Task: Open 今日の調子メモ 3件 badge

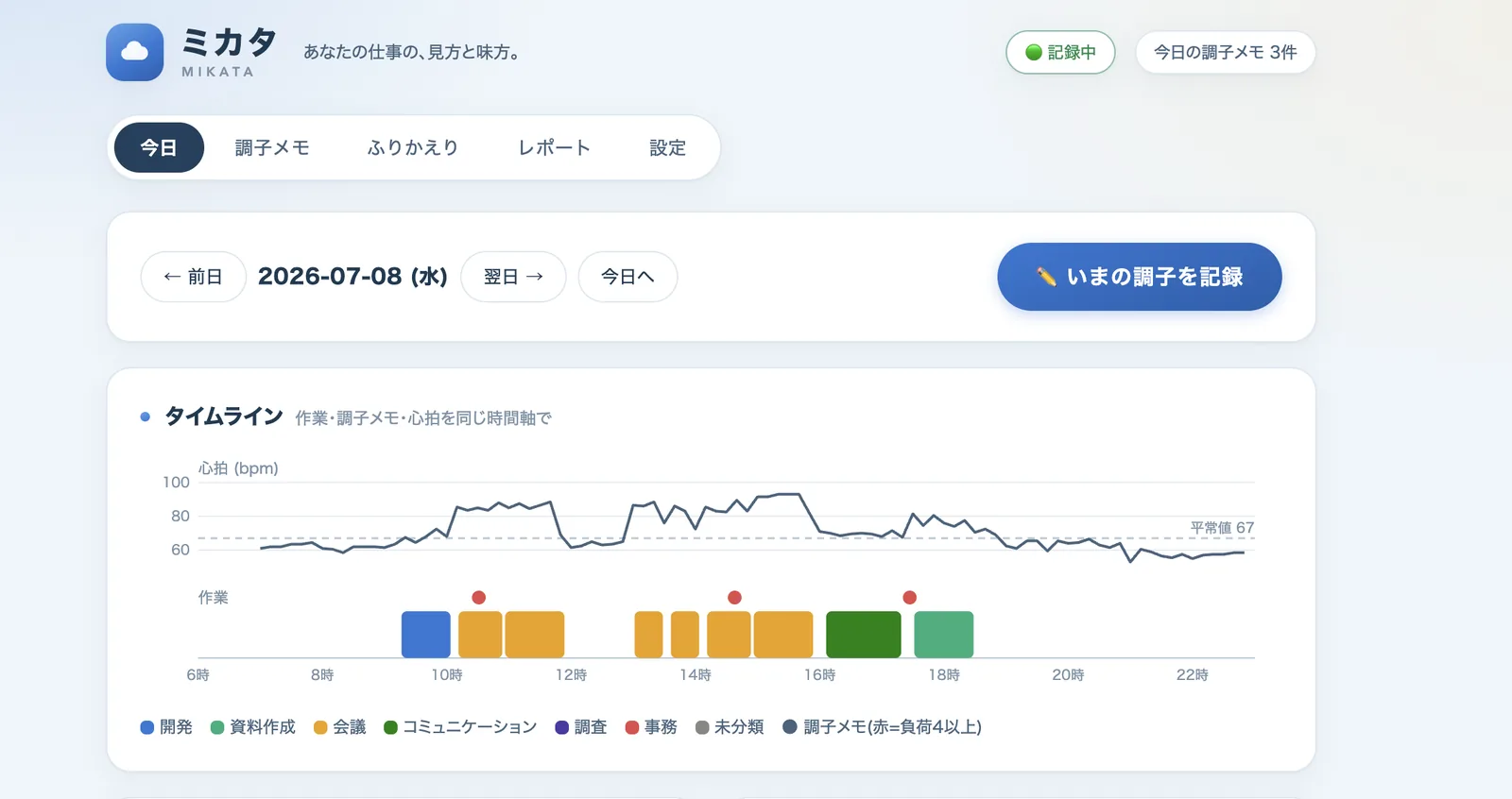Action: click(1226, 52)
